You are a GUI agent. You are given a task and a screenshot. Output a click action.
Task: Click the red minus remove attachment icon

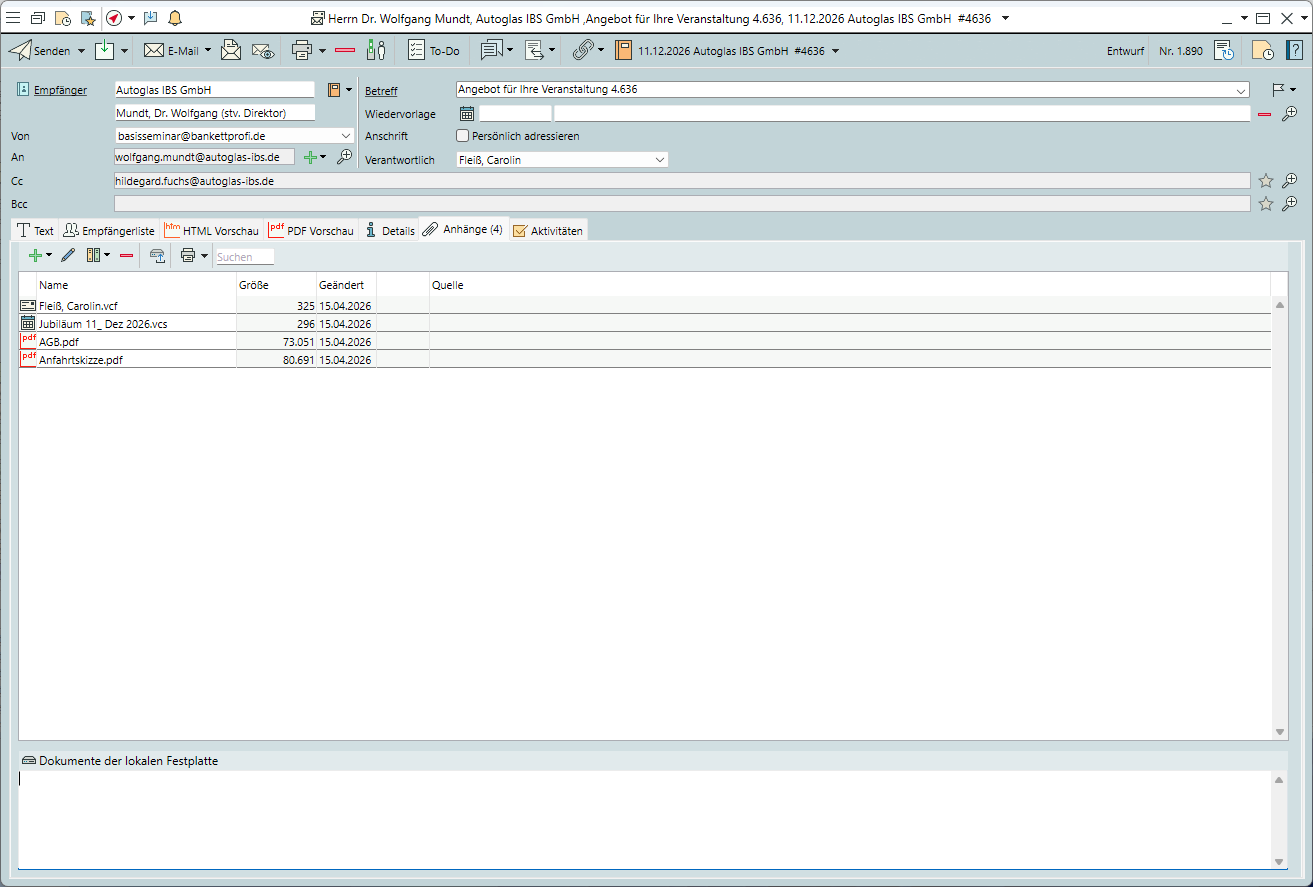tap(126, 256)
